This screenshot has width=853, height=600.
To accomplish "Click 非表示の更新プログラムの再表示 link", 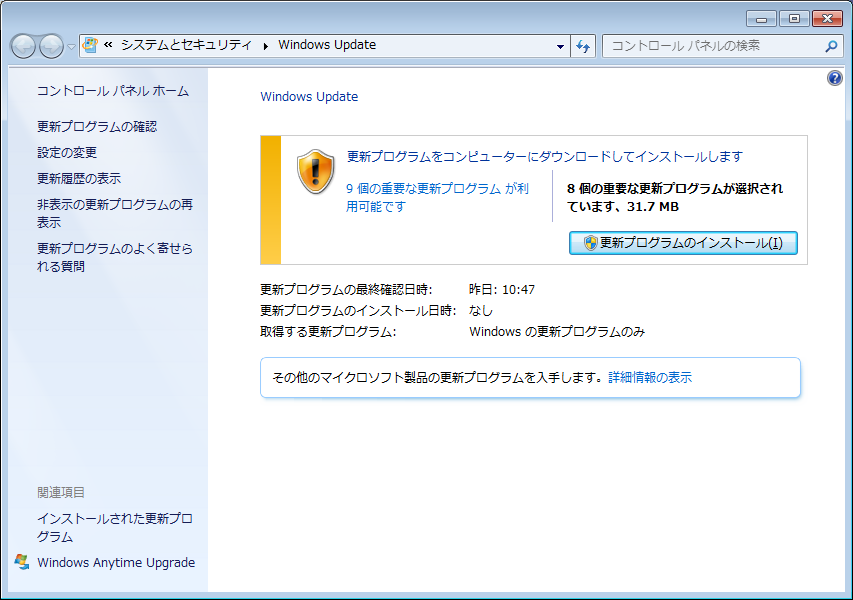I will (115, 213).
